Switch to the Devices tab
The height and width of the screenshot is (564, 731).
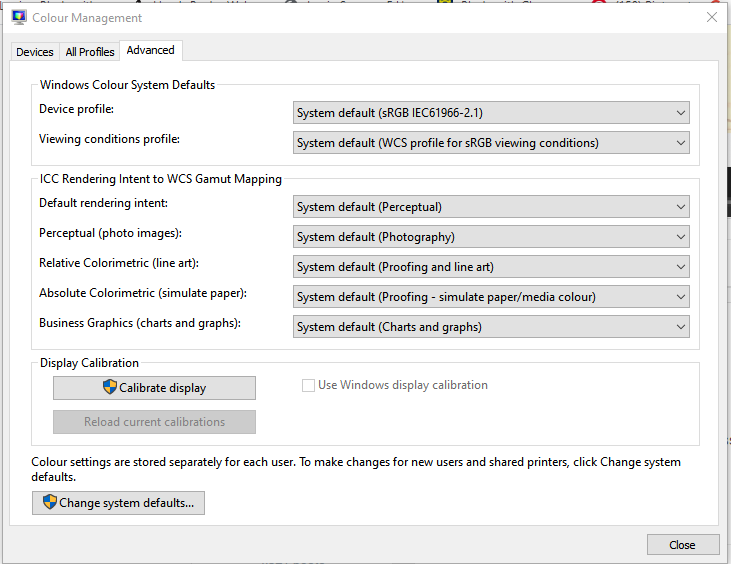35,52
